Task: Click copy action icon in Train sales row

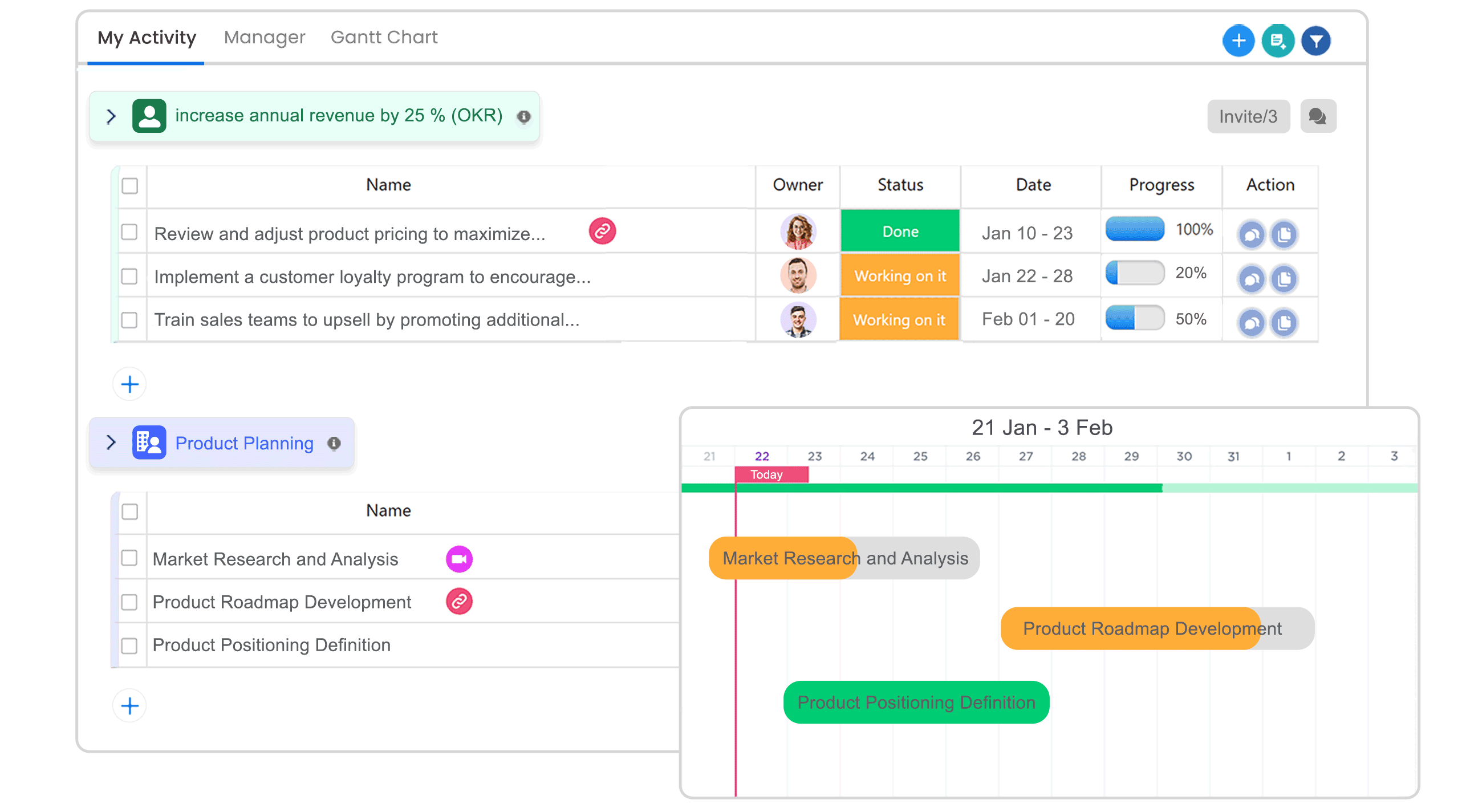Action: coord(1284,323)
